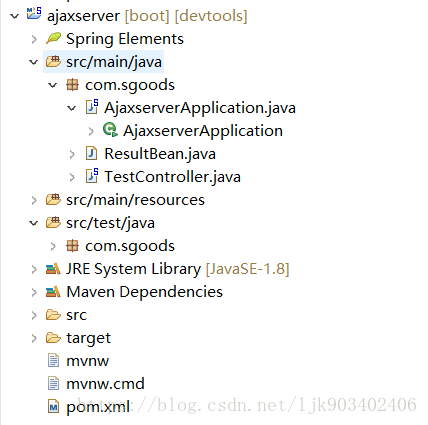Click the JRE System Library books icon
The width and height of the screenshot is (428, 425).
tap(53, 269)
